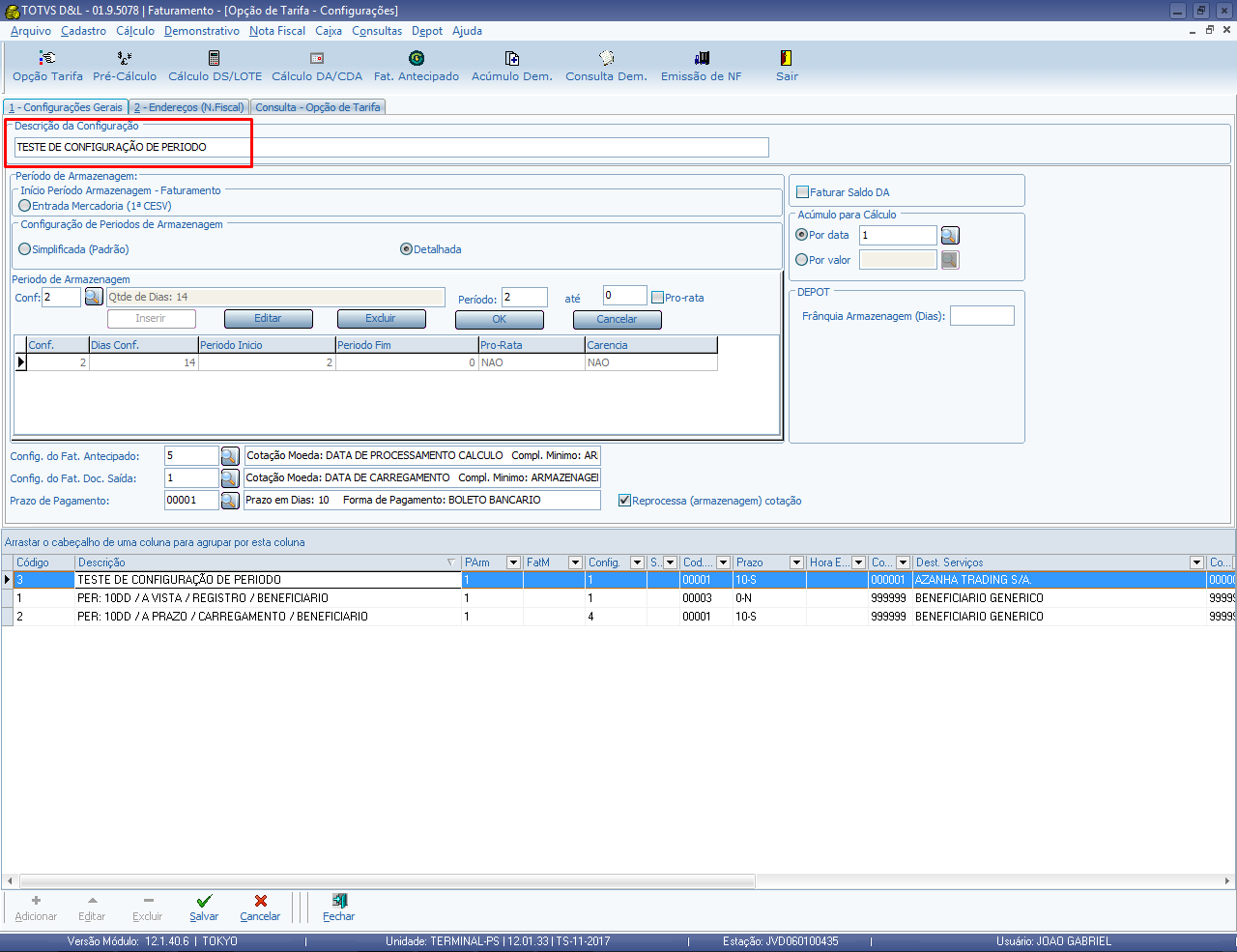Open the Cadastro menu

click(x=83, y=31)
